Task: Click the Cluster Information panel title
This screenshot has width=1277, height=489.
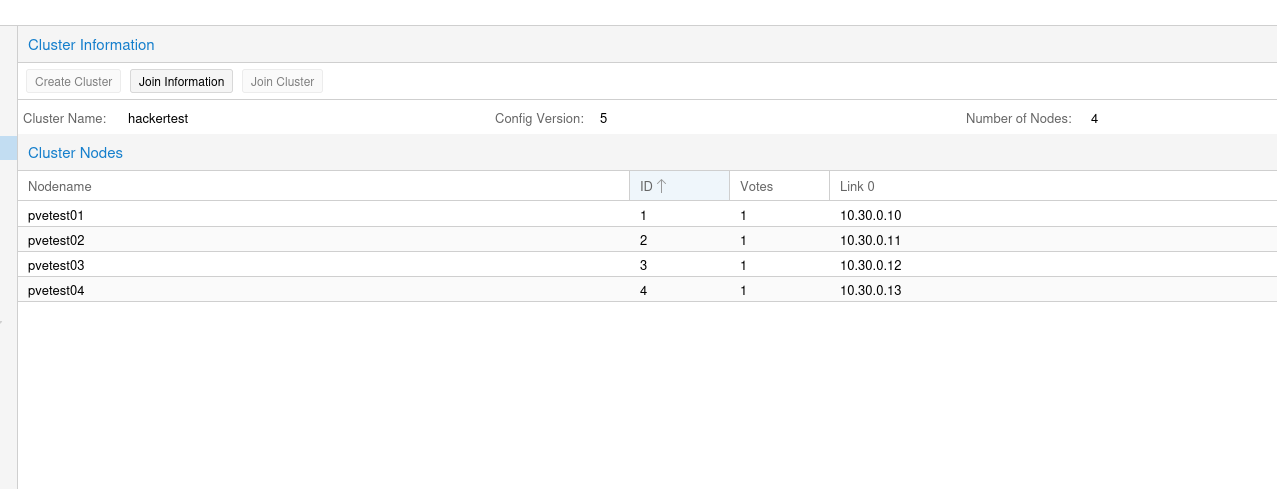Action: (x=91, y=45)
